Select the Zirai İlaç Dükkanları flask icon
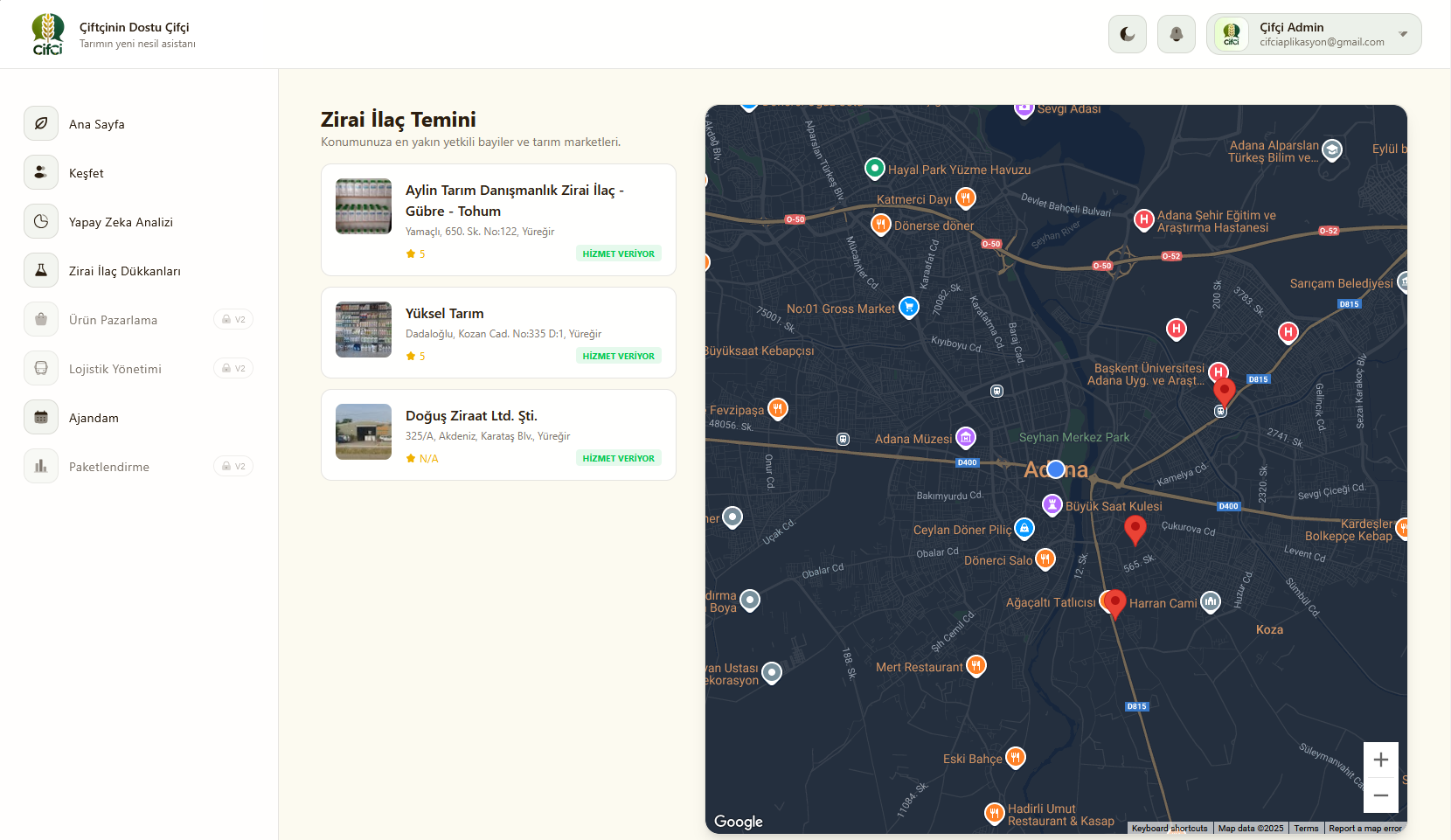 [41, 271]
